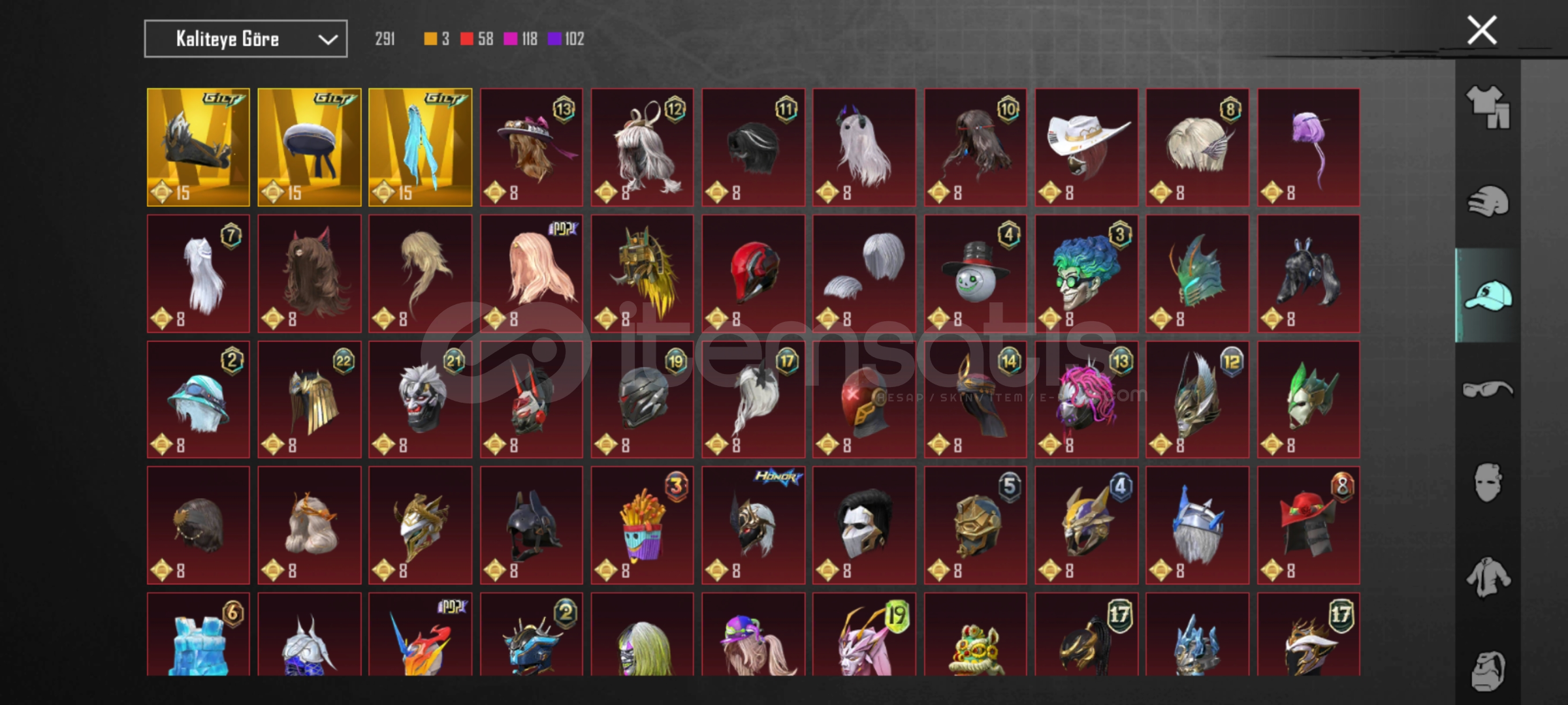
Task: Open the outfits category icon in sidebar
Action: point(1488,106)
